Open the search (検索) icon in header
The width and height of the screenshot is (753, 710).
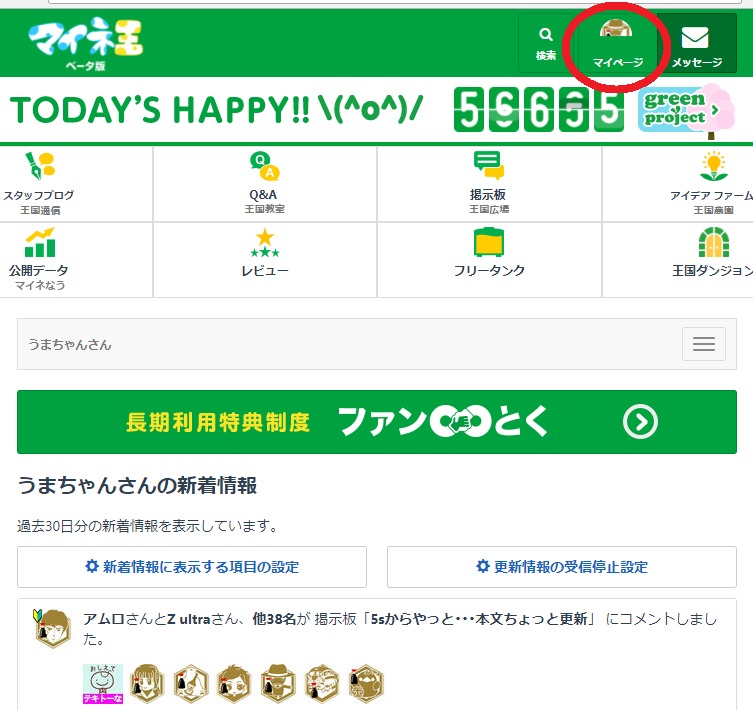(546, 35)
